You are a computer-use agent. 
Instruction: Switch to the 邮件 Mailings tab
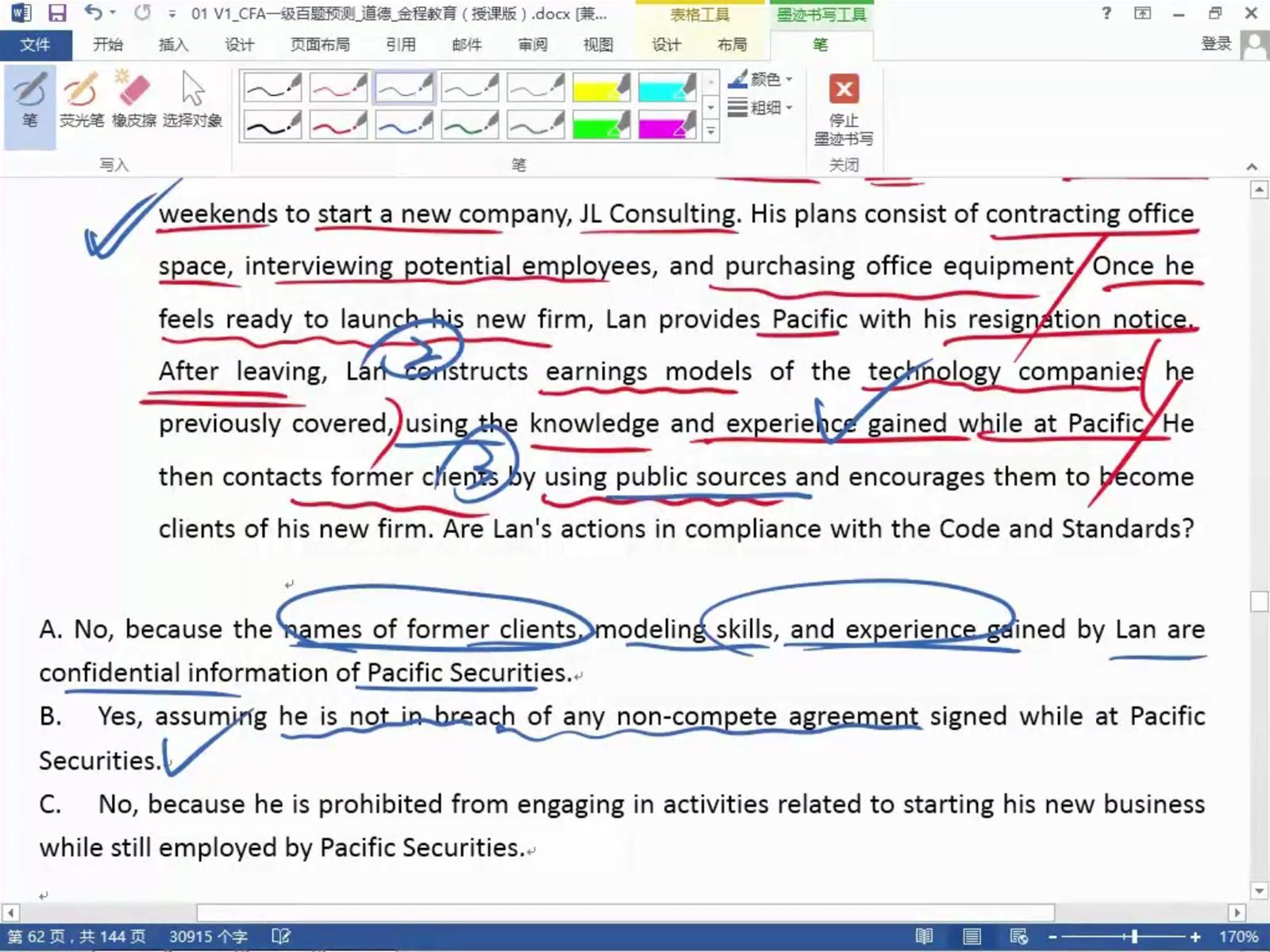coord(467,45)
